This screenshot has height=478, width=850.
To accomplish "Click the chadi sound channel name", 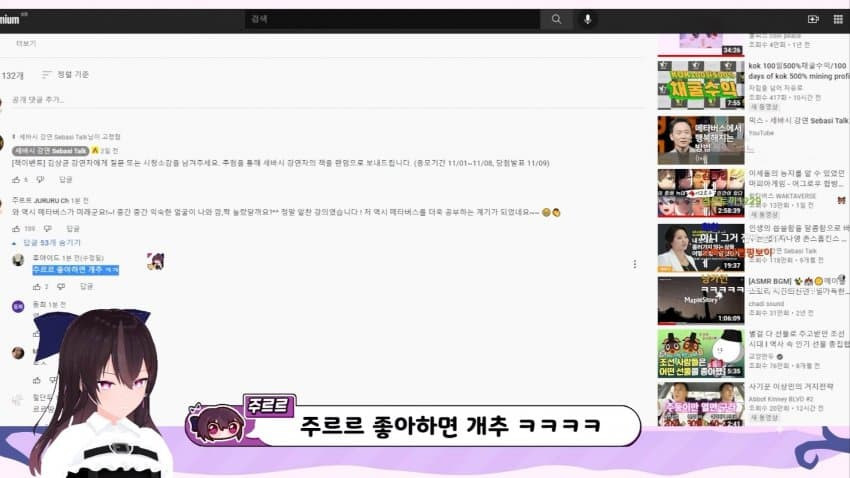I will point(767,303).
